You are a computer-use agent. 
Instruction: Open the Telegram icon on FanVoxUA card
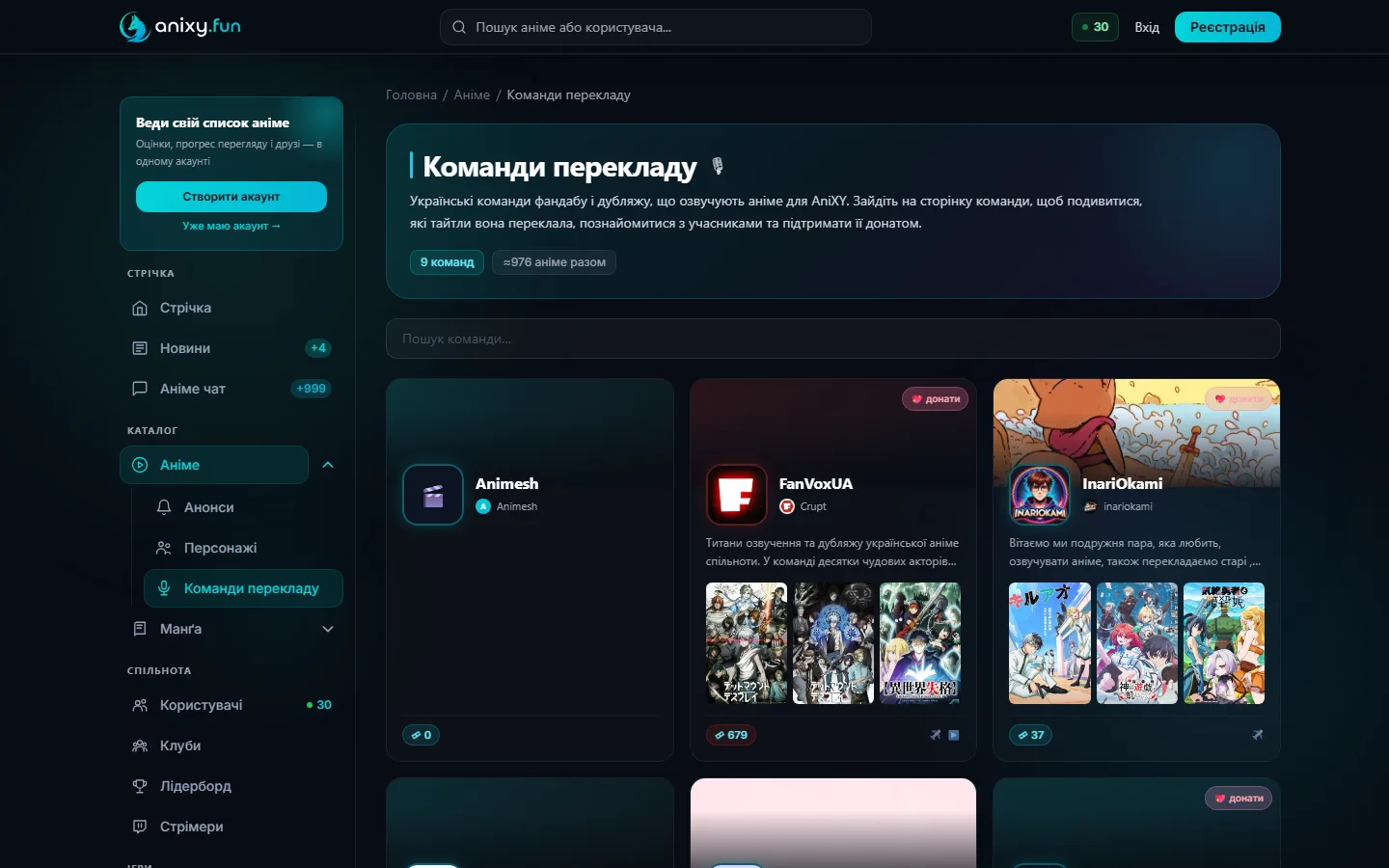click(935, 735)
